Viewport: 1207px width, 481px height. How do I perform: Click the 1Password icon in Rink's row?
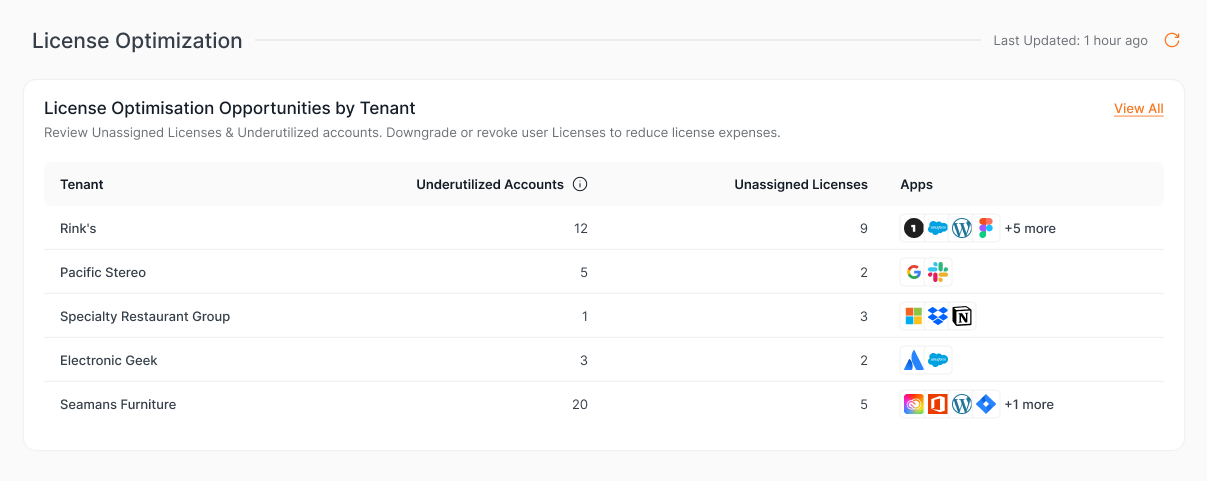pos(913,228)
